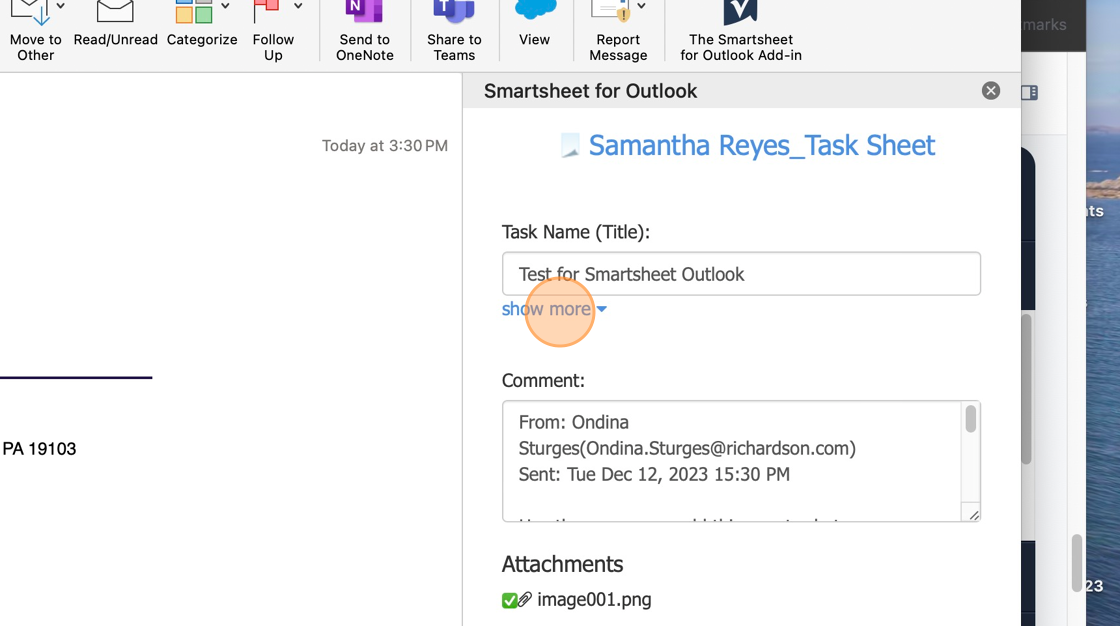Screen dimensions: 1120x626
Task: Click the PA 19103 address text
Action: [39, 449]
